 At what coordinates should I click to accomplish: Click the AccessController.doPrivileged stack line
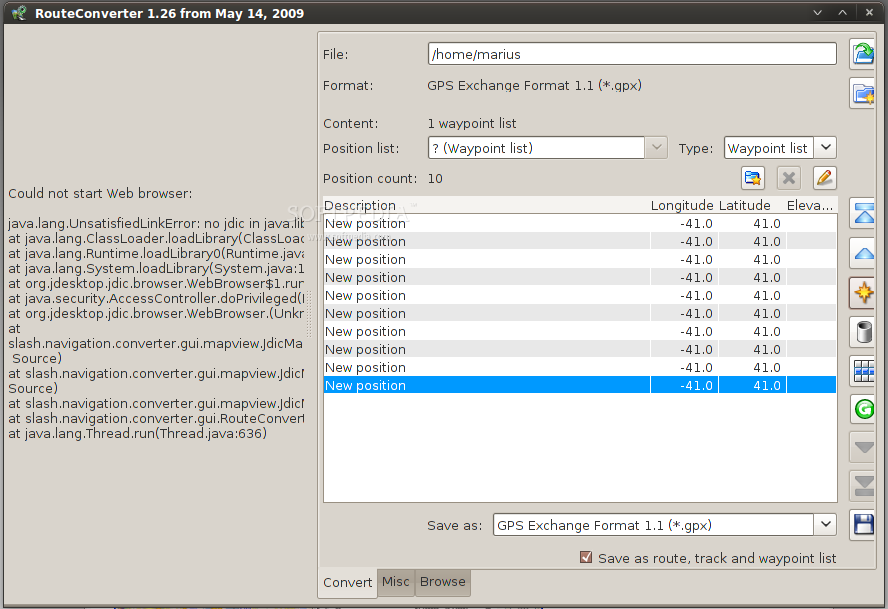click(156, 299)
